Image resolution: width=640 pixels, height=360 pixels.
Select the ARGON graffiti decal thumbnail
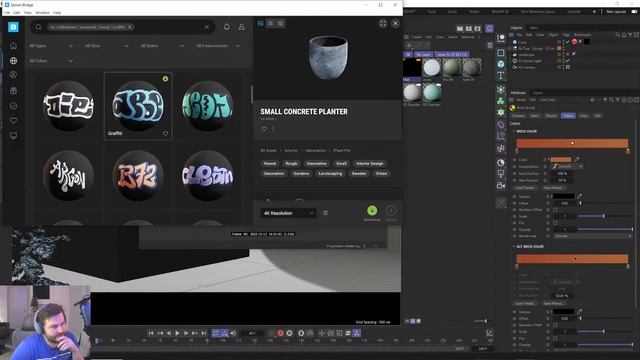[69, 176]
